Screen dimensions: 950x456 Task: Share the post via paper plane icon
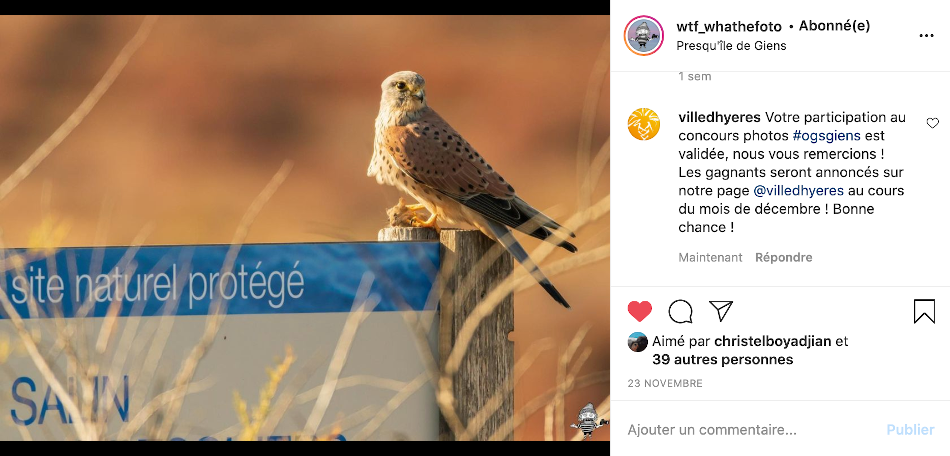[721, 311]
